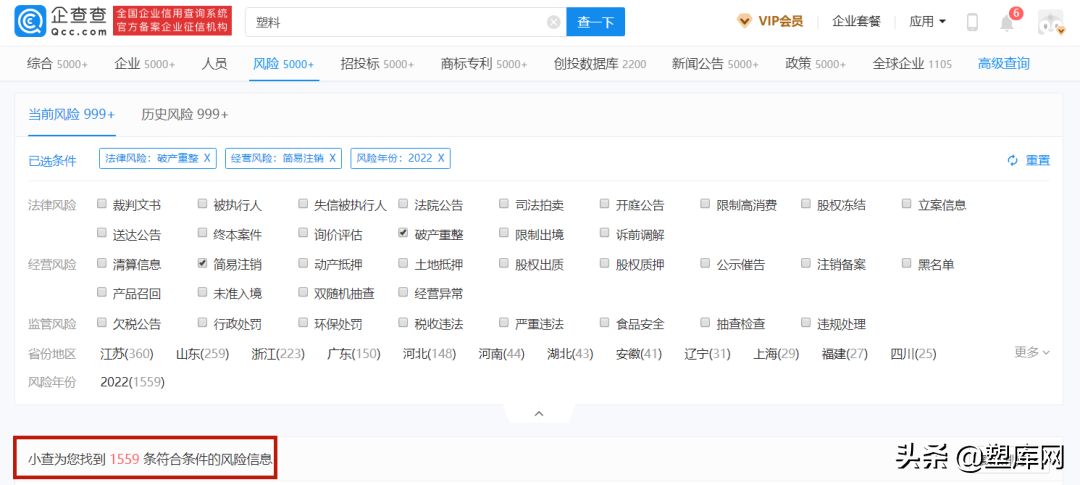This screenshot has height=485, width=1080.
Task: Click the user avatar in the header
Action: click(1050, 22)
